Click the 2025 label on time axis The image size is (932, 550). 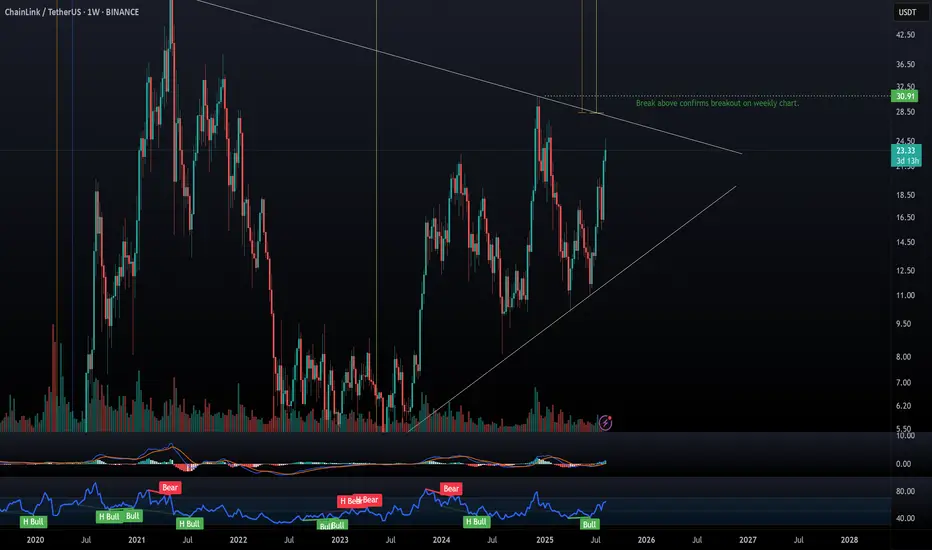(544, 540)
